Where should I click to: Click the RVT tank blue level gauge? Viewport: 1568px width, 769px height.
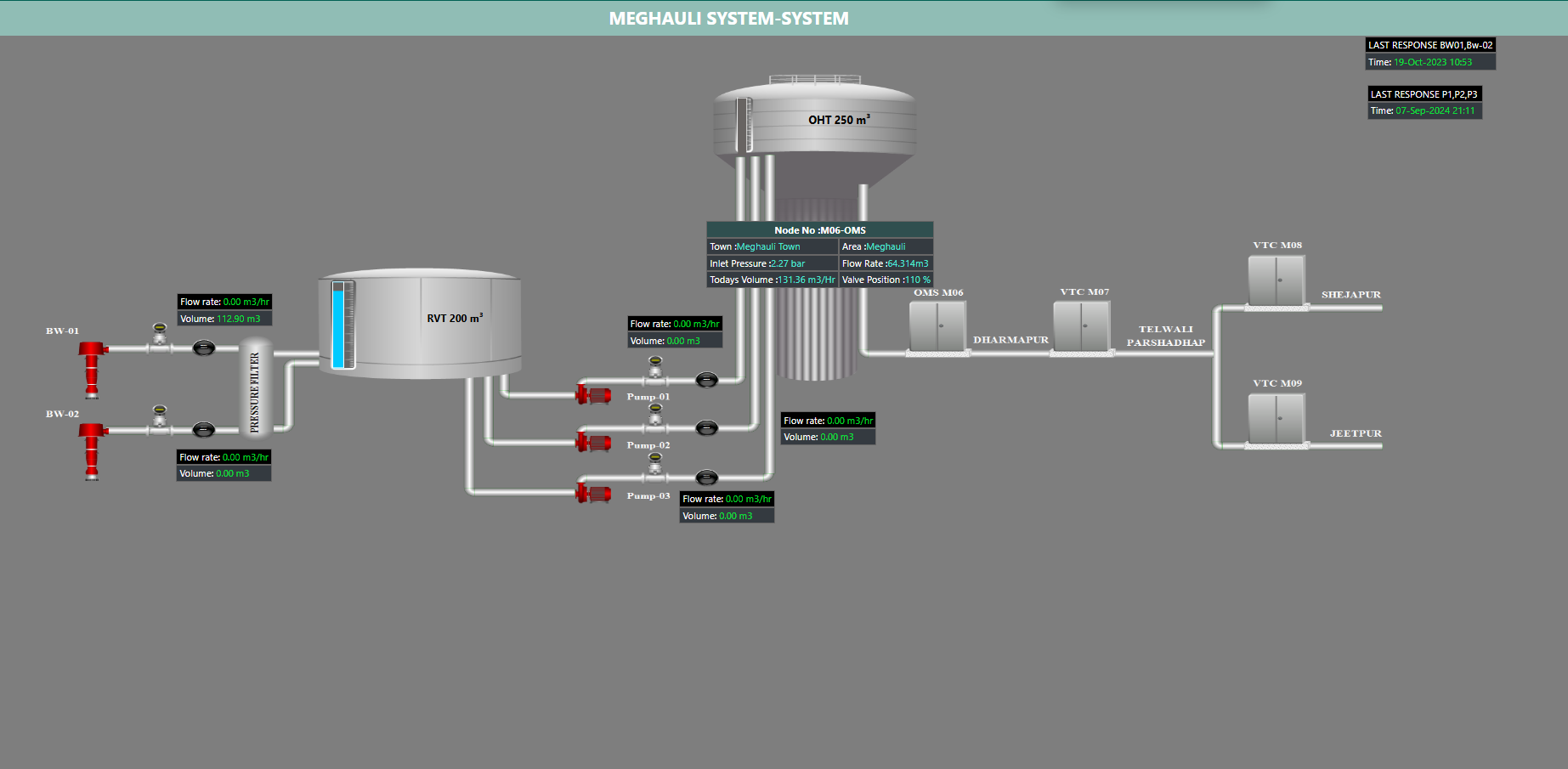(339, 325)
